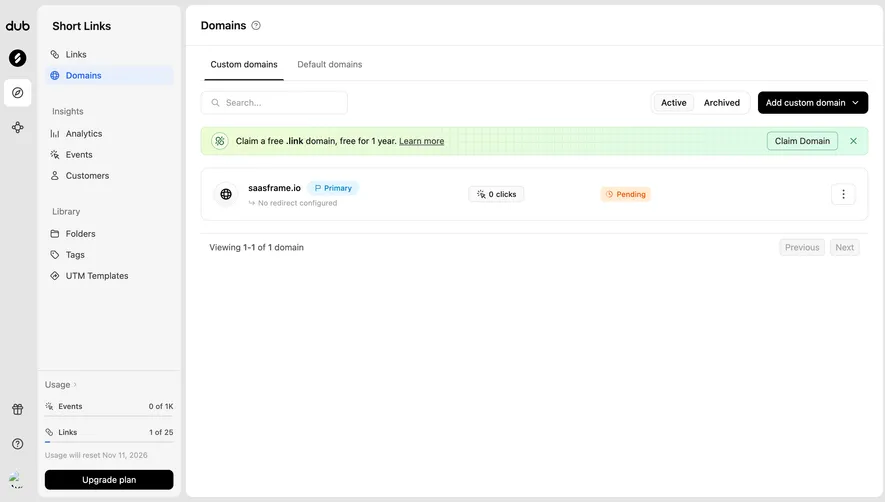Go to Links in sidebar

tap(109, 54)
